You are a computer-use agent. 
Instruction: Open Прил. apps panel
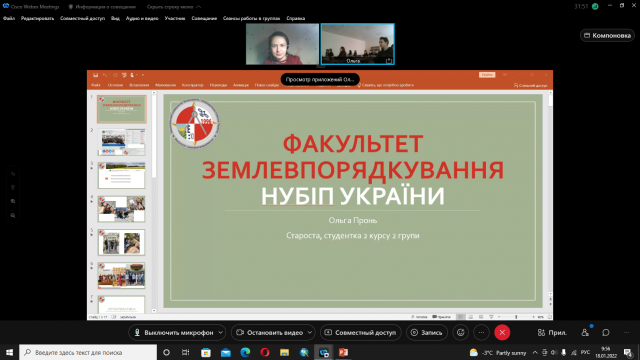click(552, 333)
